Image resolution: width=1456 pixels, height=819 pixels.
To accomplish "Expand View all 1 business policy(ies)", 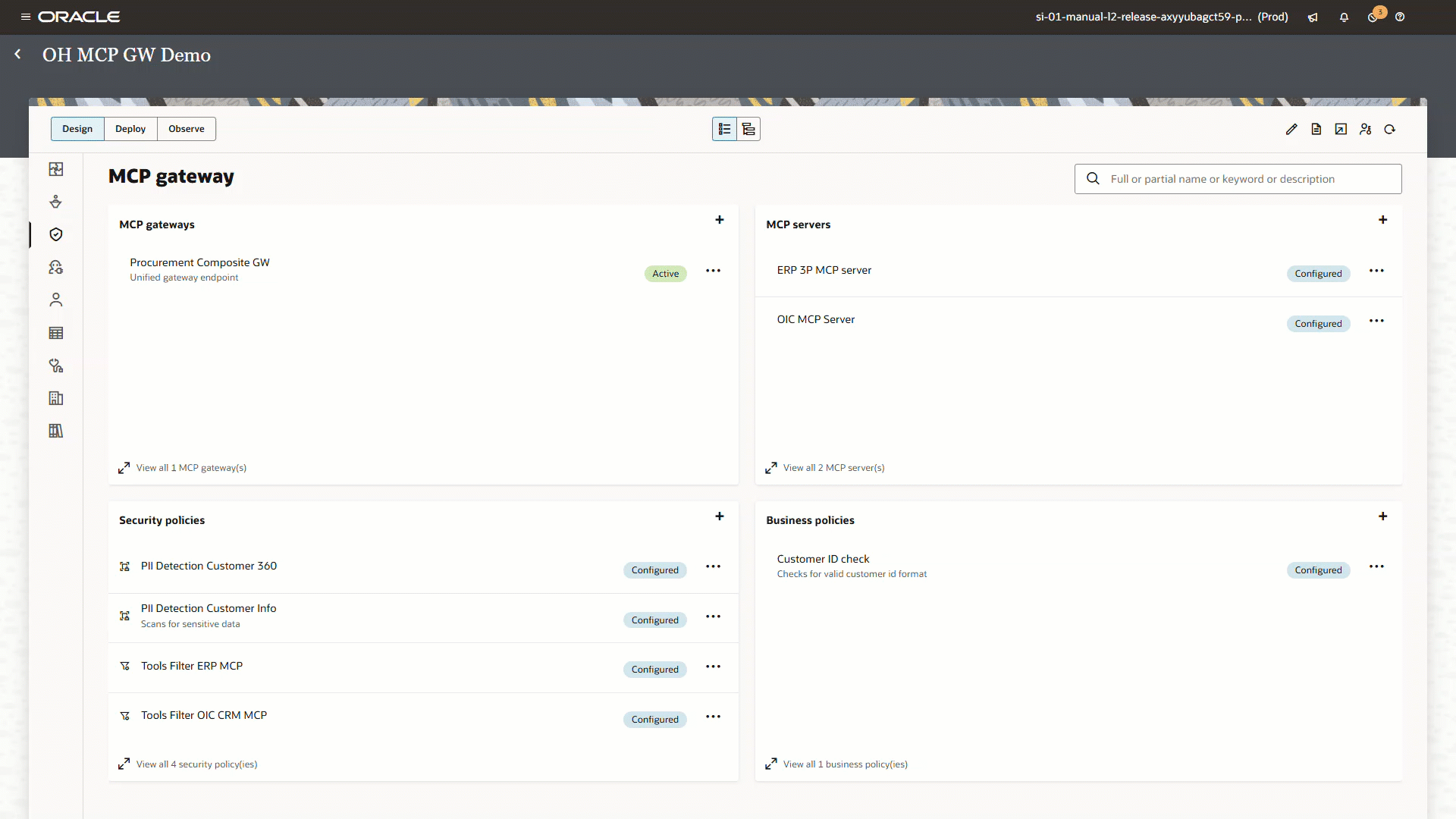I will click(836, 764).
